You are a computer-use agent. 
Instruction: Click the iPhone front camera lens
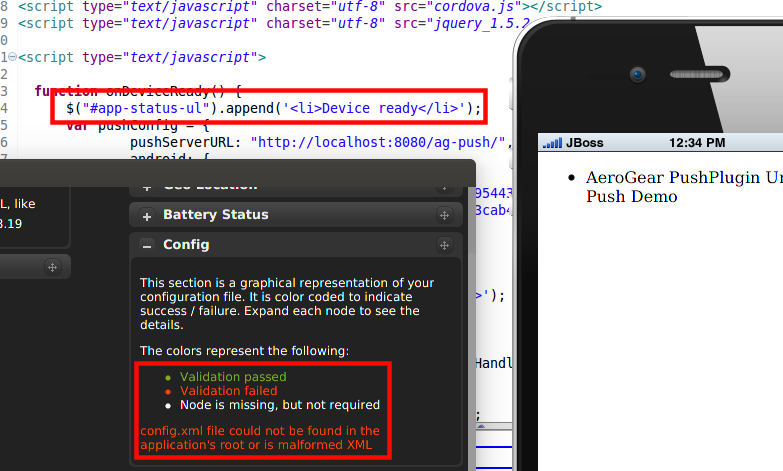pos(636,73)
